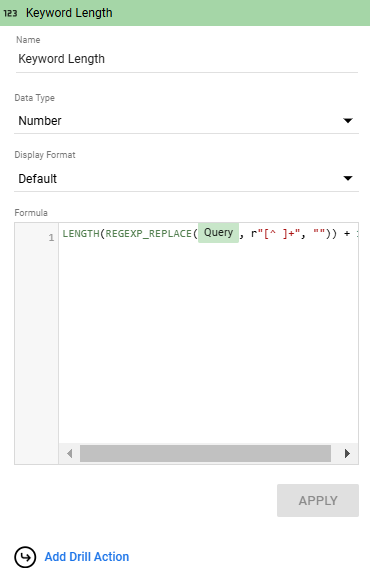Click the REGEXP_REPLACE function in formula
Screen dimensions: 370x575
point(149,234)
